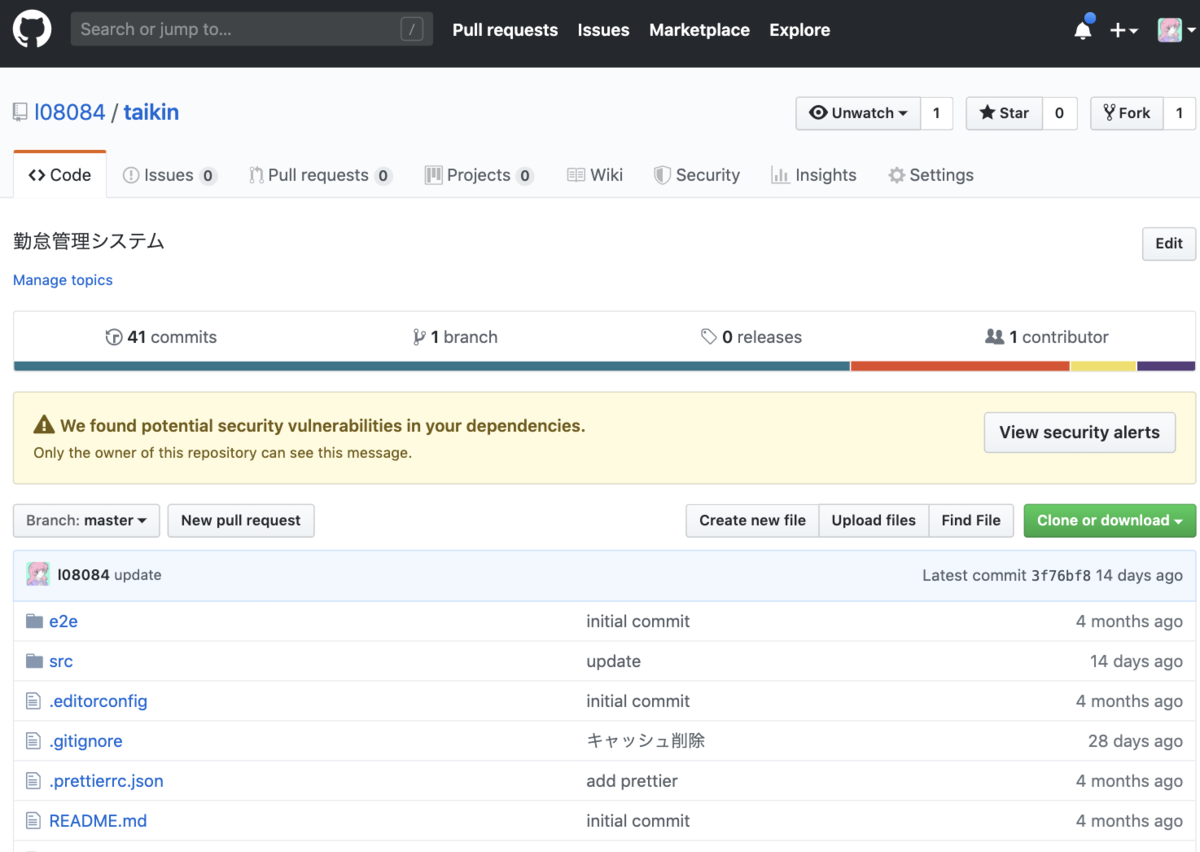
Task: Click the l08084 commit author avatar
Action: [x=38, y=575]
